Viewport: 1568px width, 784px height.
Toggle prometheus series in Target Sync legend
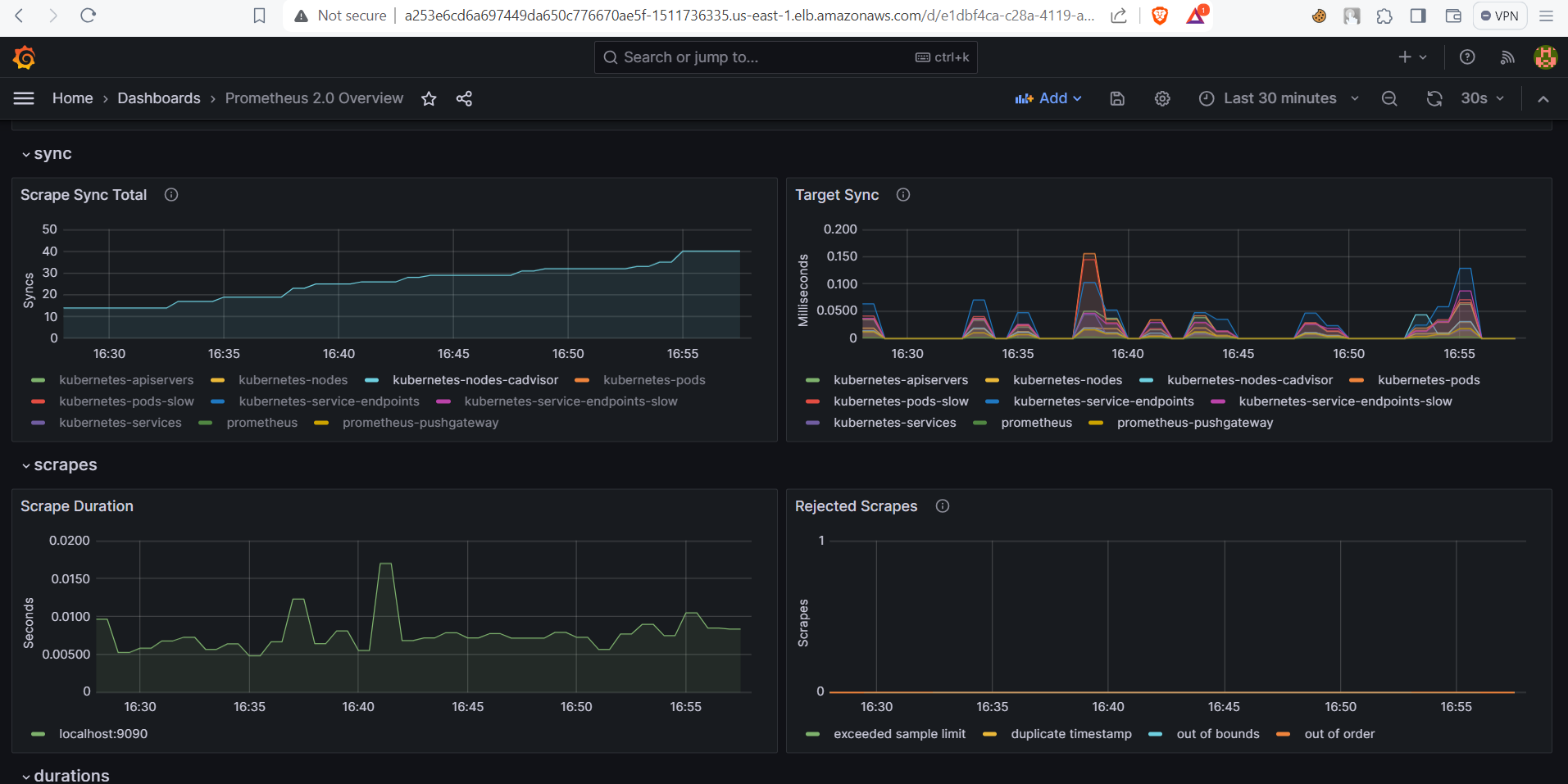point(1036,423)
